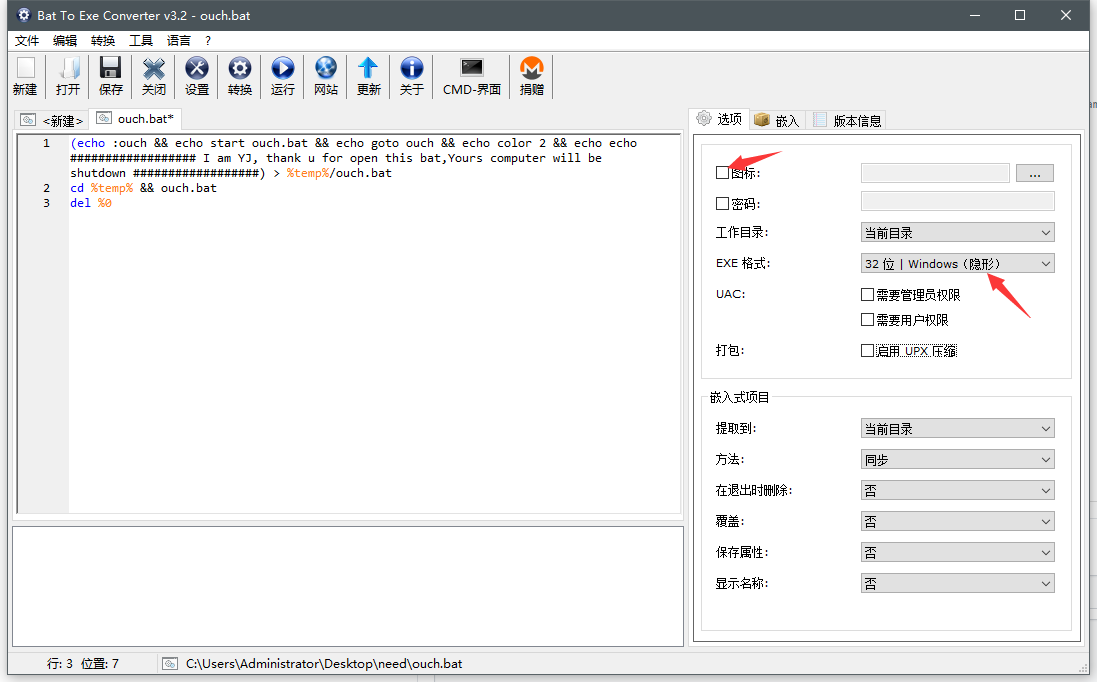Switch to the 版本信息 tab
Viewport: 1097px width, 682px height.
click(848, 121)
